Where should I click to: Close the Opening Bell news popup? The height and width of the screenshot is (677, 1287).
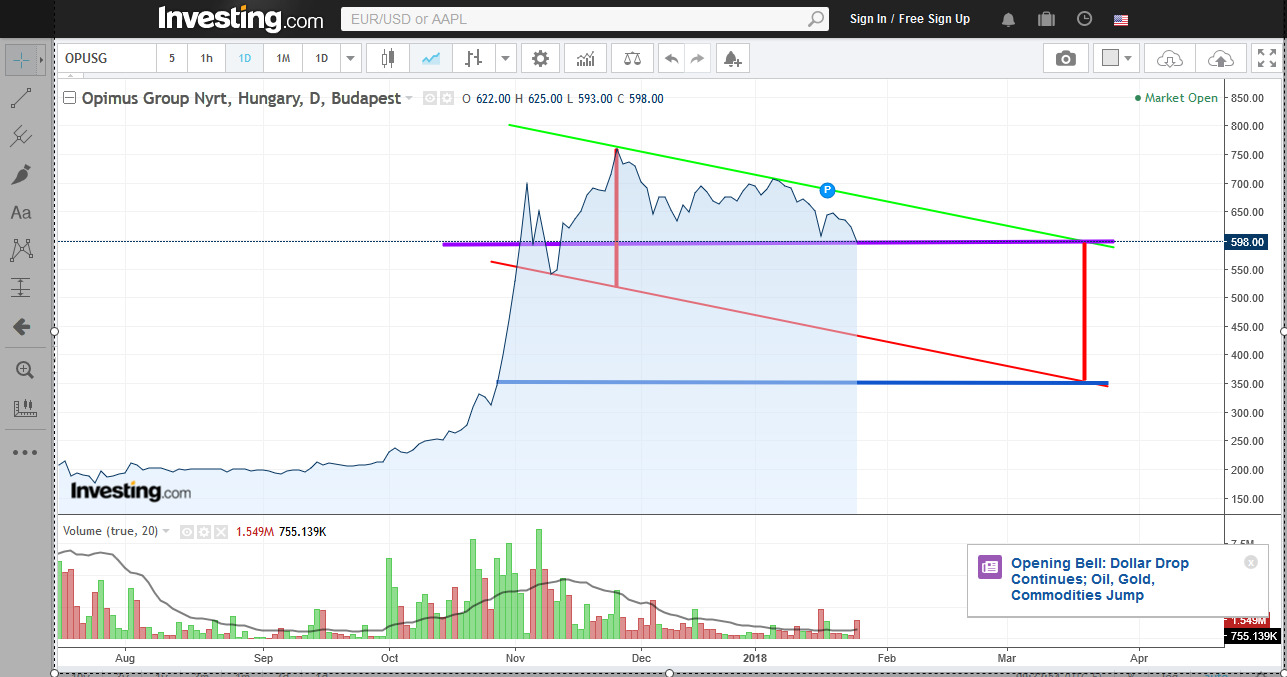pos(1250,562)
